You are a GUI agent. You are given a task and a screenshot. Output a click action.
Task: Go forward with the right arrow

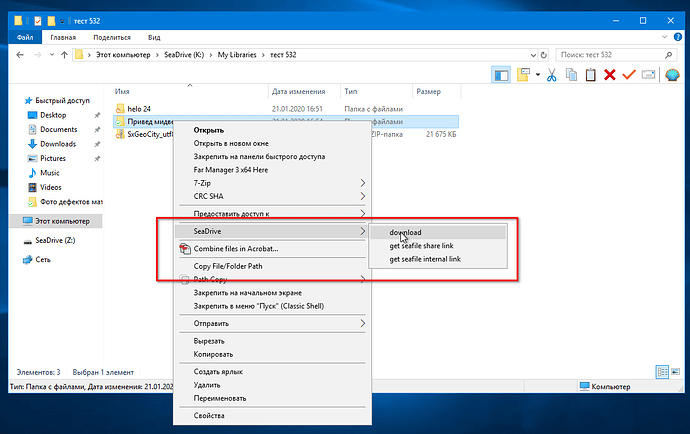[38, 55]
